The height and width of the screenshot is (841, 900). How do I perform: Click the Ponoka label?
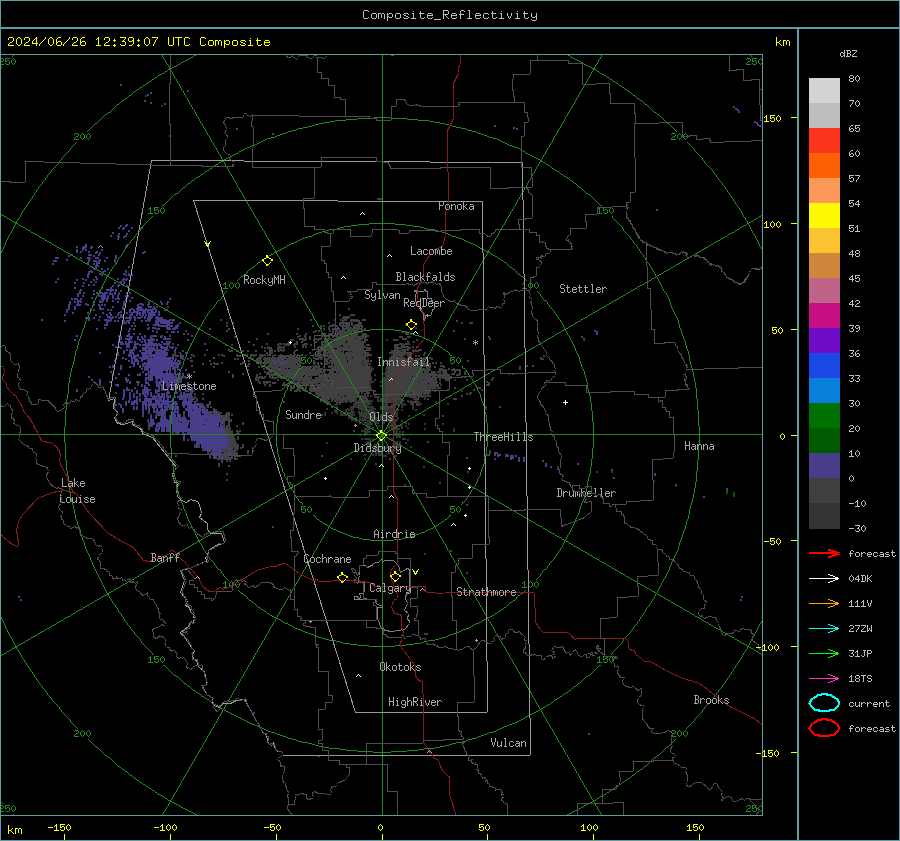point(456,206)
